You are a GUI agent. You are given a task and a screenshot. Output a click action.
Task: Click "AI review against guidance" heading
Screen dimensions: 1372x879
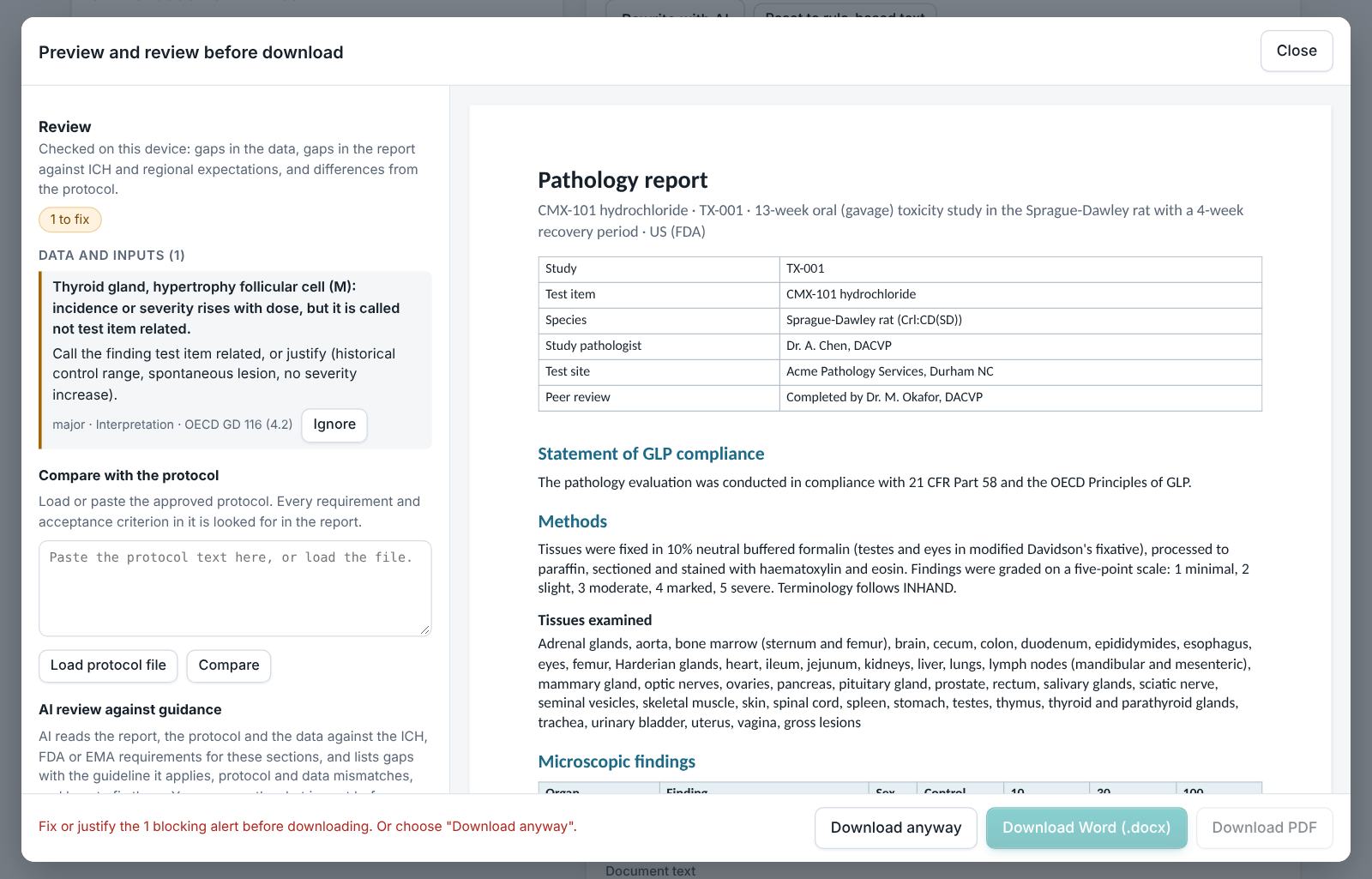tap(130, 709)
